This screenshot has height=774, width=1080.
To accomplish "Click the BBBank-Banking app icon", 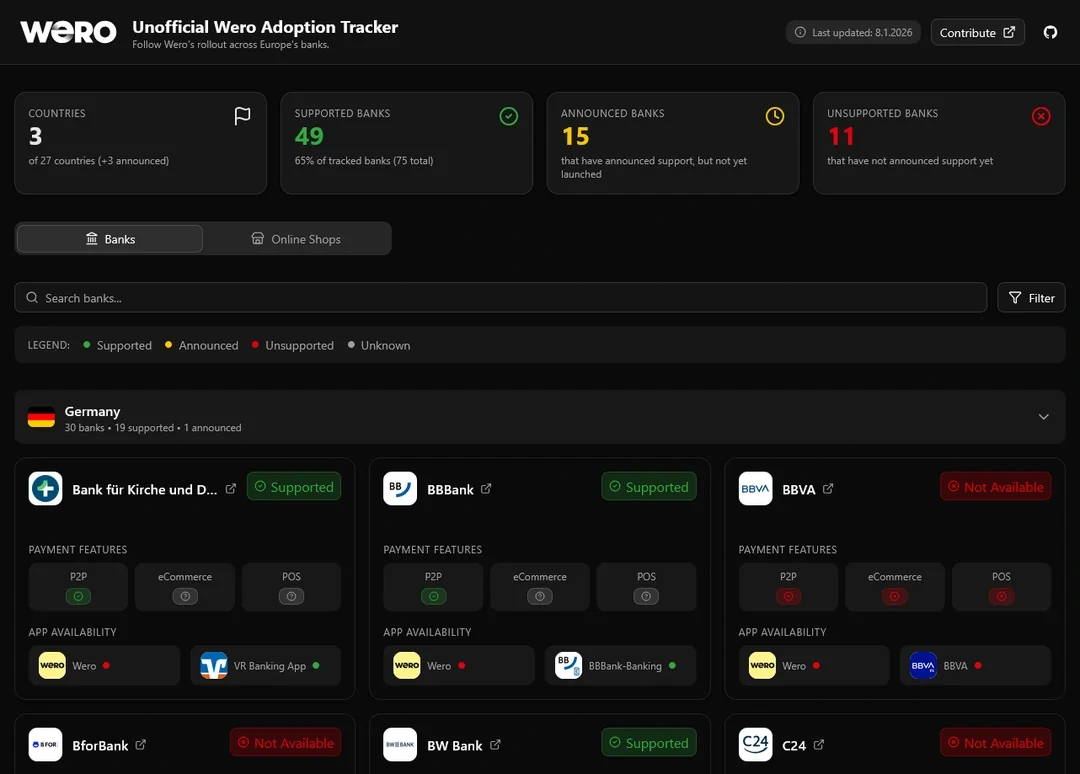I will pos(569,666).
